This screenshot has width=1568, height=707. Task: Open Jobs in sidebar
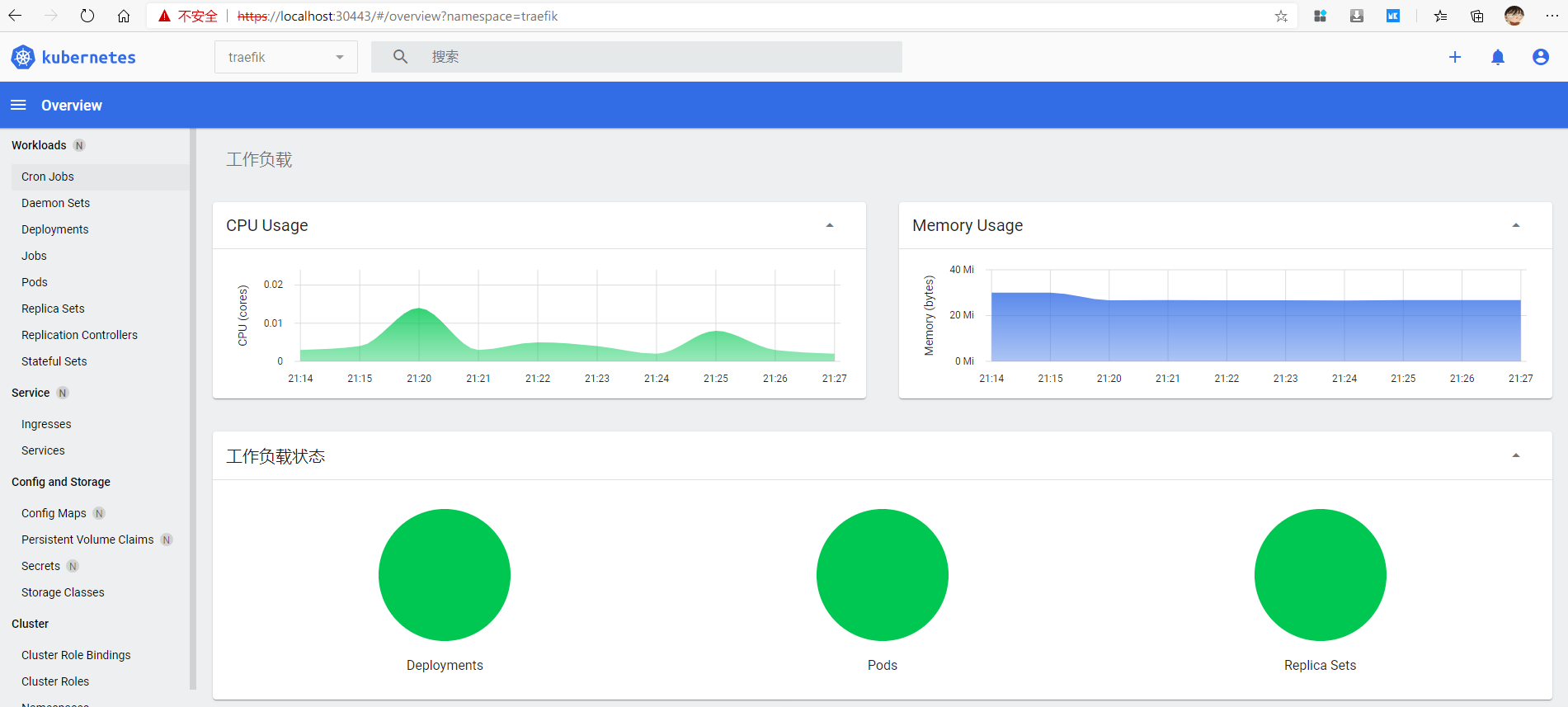[34, 256]
